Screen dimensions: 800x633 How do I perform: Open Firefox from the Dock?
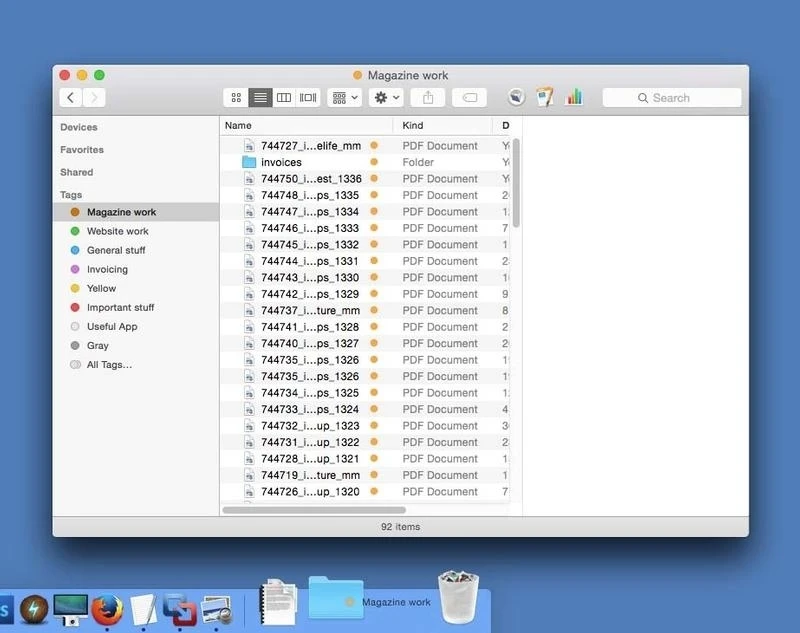click(107, 607)
